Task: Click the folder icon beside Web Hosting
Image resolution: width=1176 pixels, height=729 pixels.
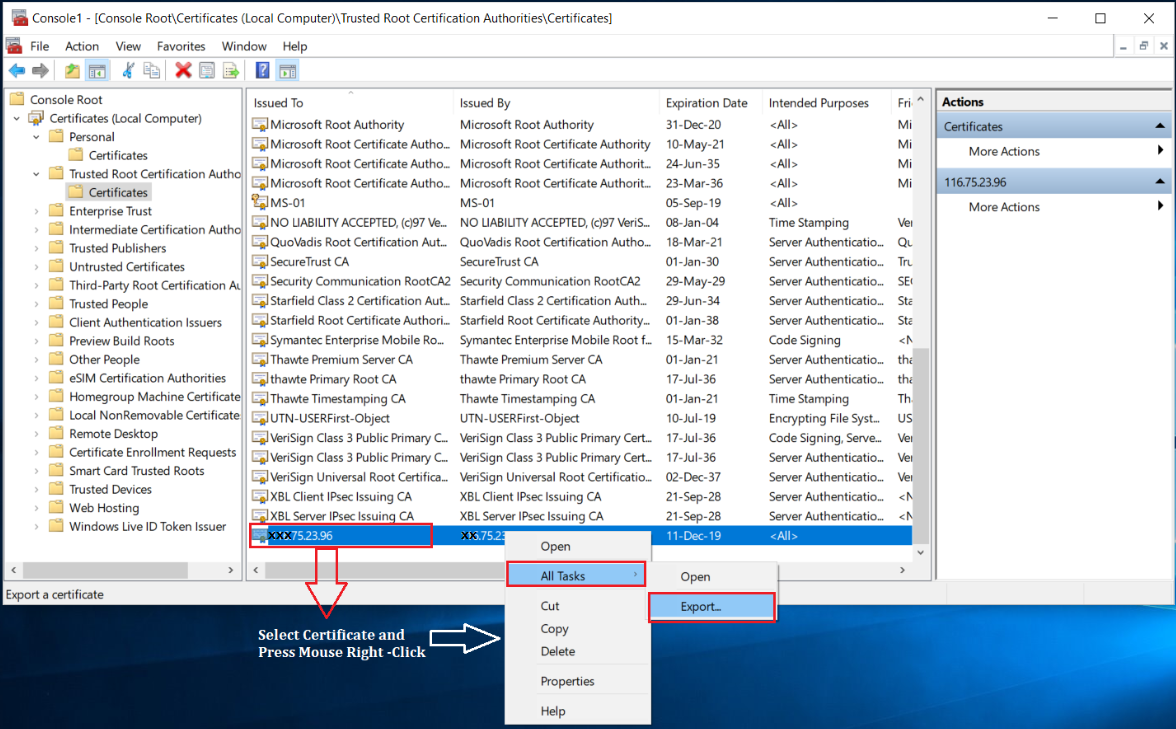Action: tap(56, 508)
